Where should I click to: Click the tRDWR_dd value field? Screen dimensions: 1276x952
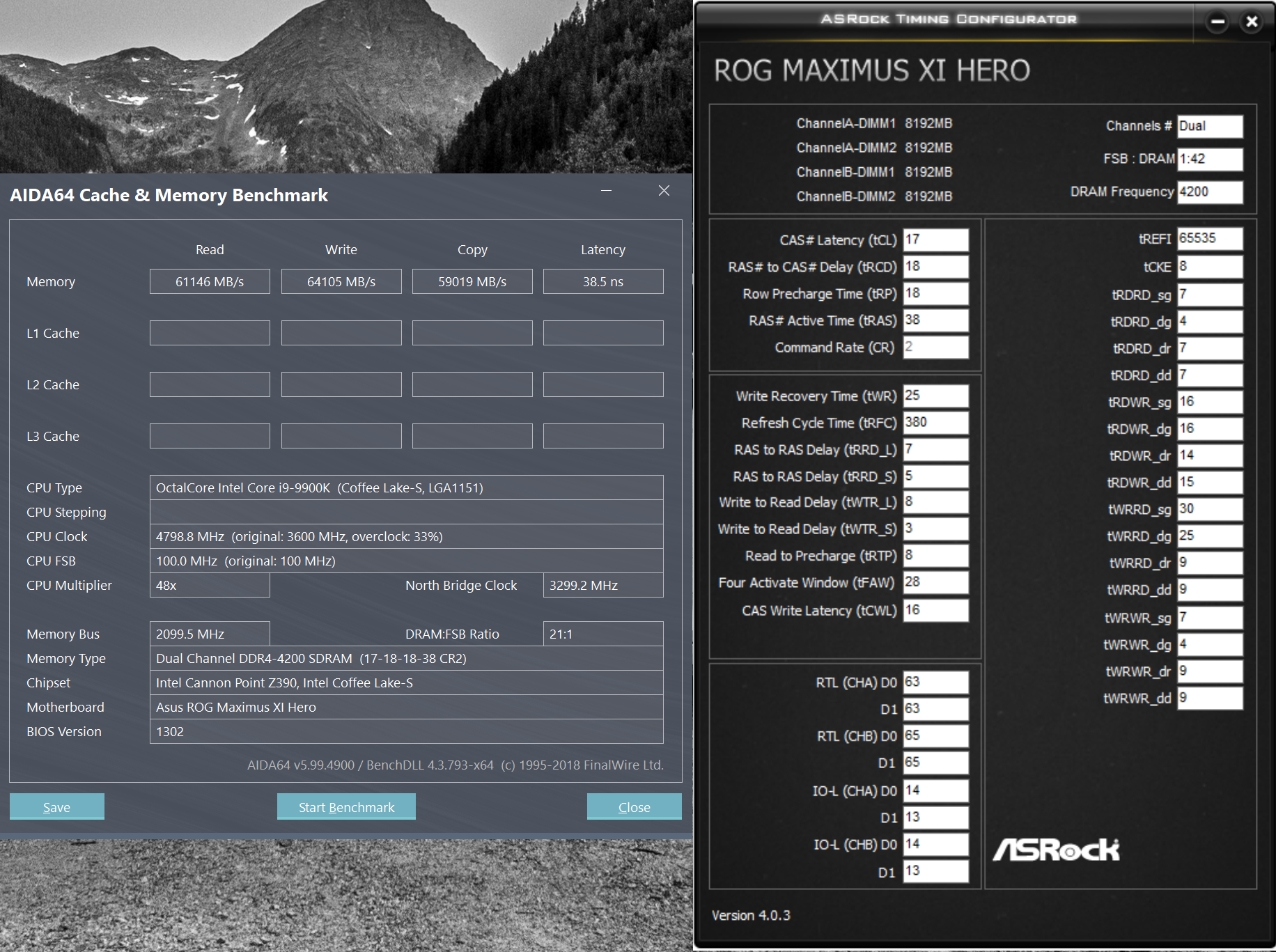click(1210, 482)
